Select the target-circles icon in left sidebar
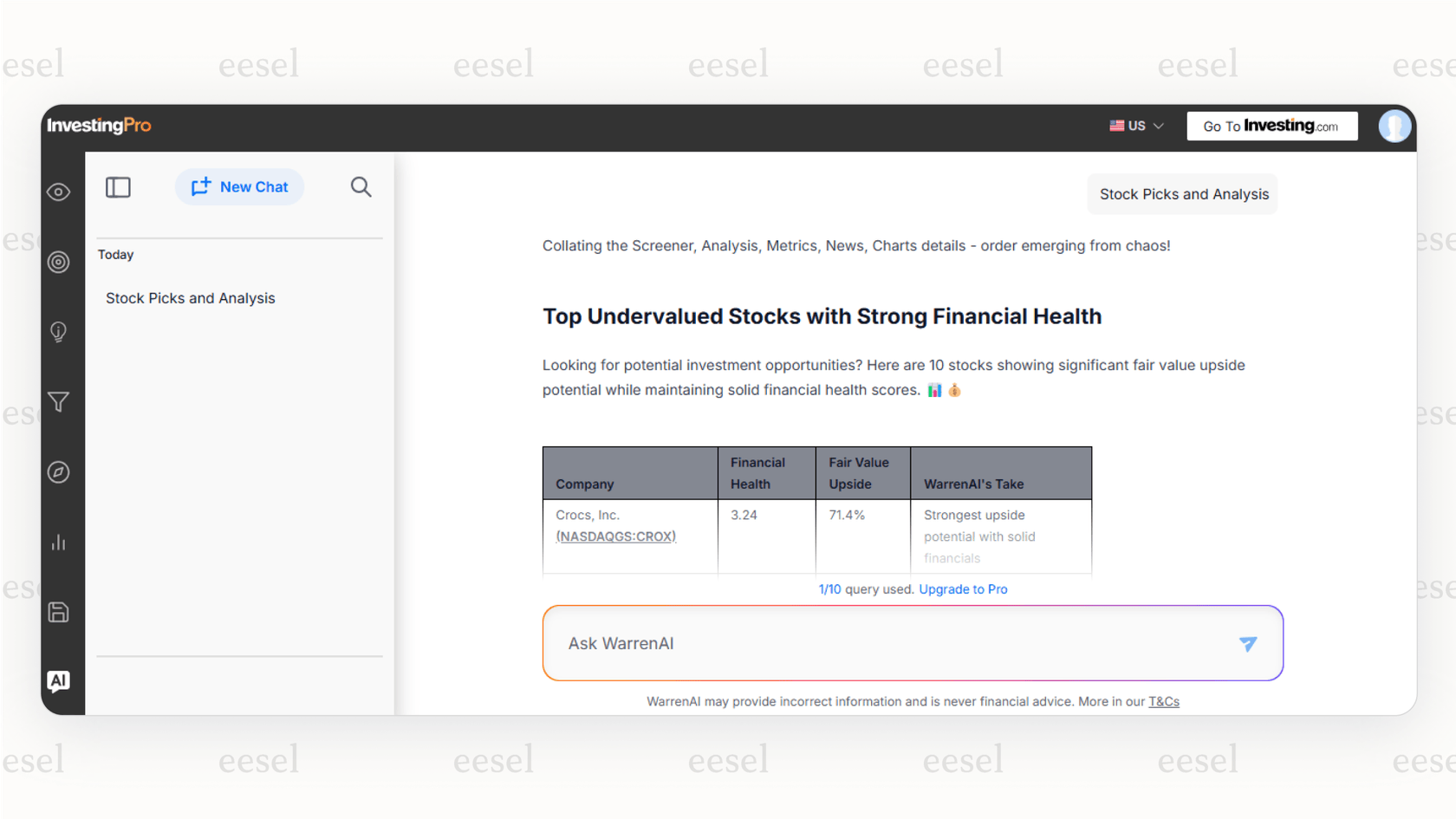 (58, 262)
